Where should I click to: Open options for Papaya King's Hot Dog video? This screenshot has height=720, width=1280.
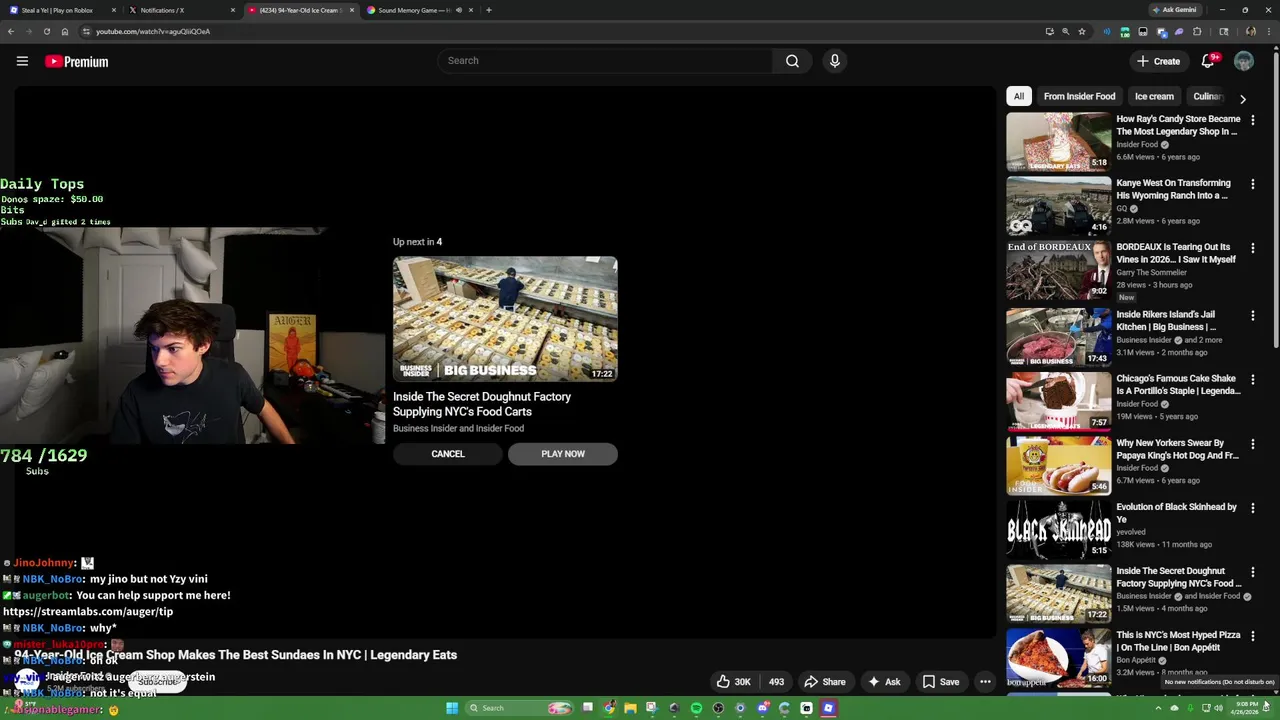[1252, 444]
